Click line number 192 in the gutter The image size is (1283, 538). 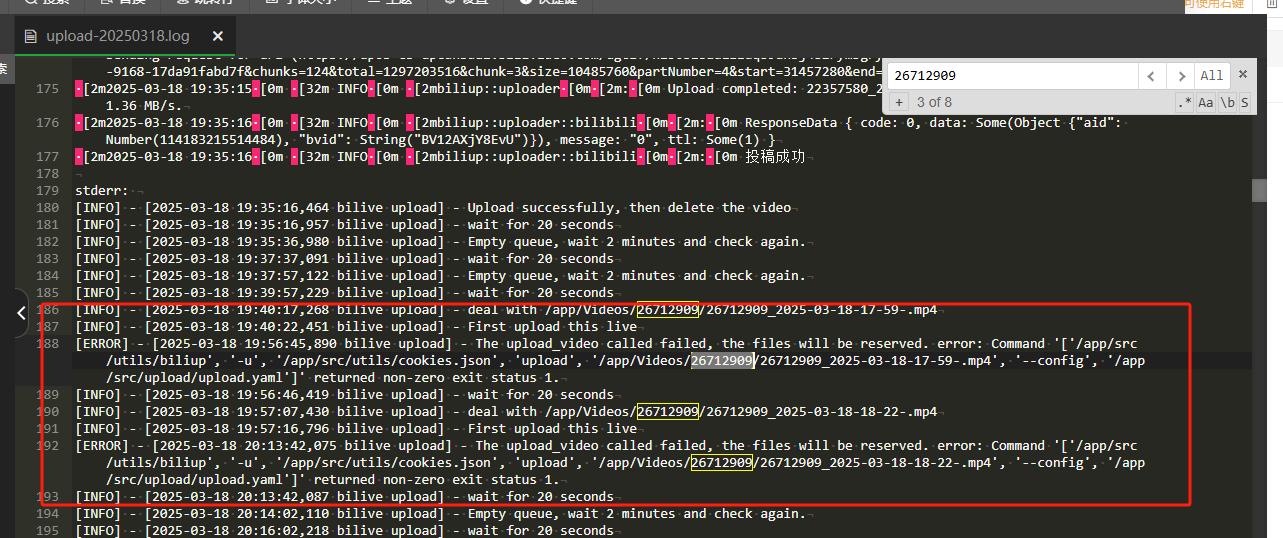click(x=46, y=445)
